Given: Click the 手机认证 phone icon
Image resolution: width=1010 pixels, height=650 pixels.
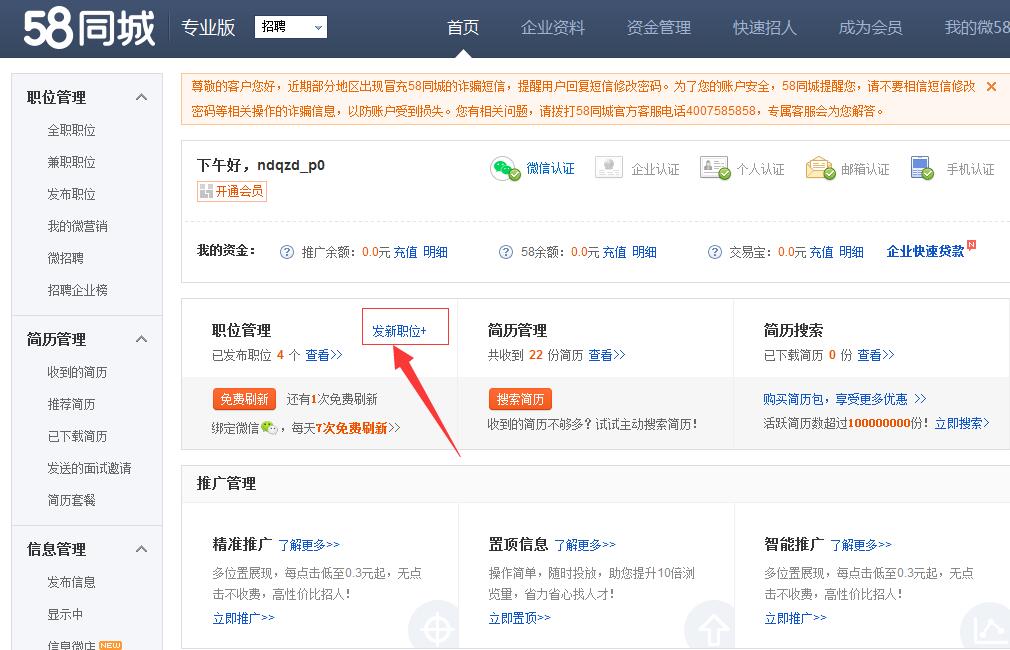Looking at the screenshot, I should [922, 168].
